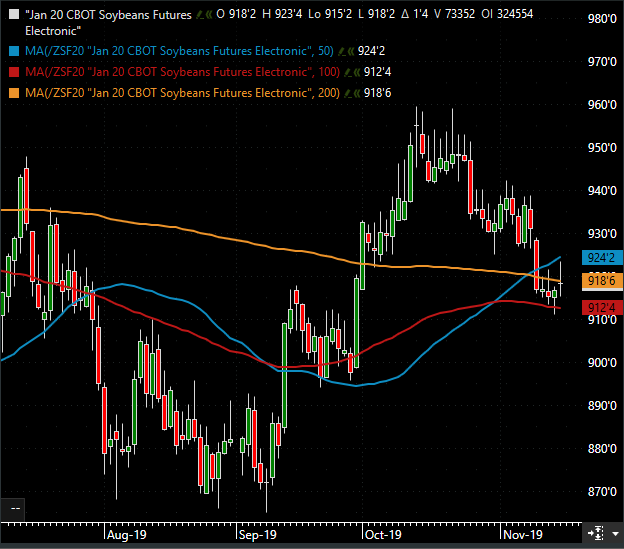Image resolution: width=624 pixels, height=549 pixels.
Task: Click the blue 924'2 price bubble on the axis
Action: coord(602,258)
